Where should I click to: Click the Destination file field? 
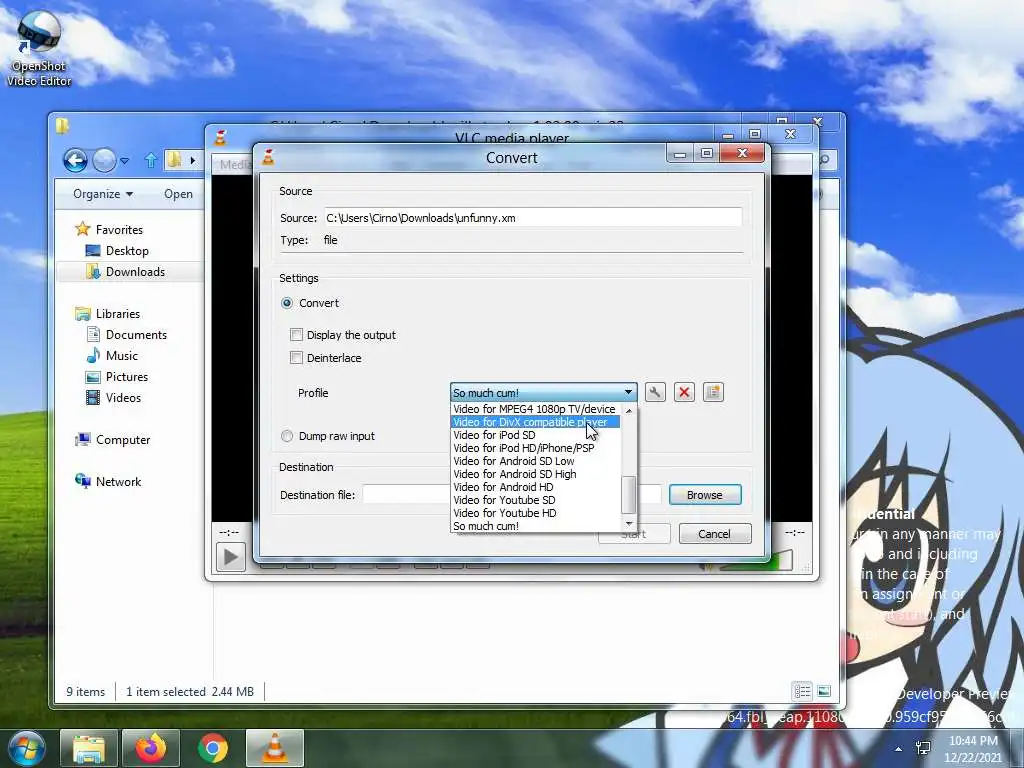tap(512, 495)
